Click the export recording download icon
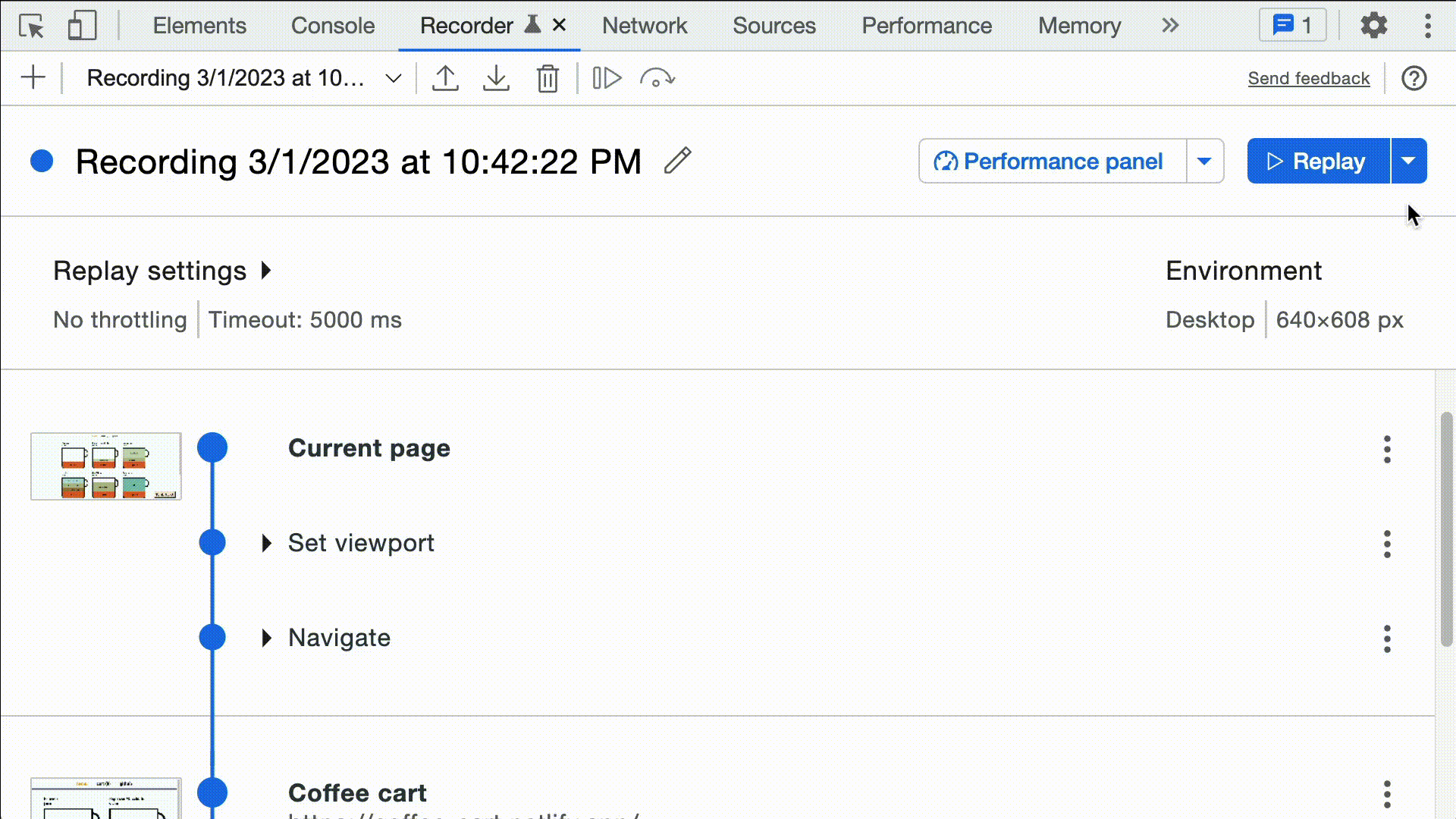The image size is (1456, 819). (496, 78)
